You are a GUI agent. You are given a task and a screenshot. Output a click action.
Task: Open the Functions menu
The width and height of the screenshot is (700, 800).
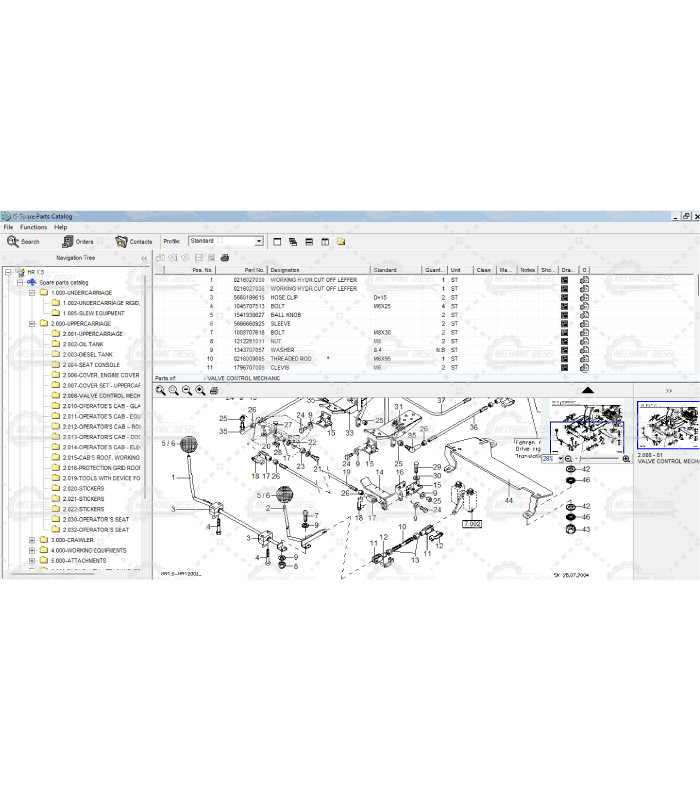(33, 227)
